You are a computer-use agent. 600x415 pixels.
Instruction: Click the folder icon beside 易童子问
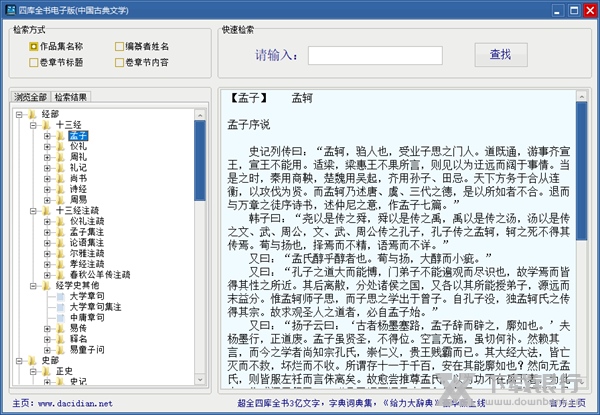tap(60, 350)
